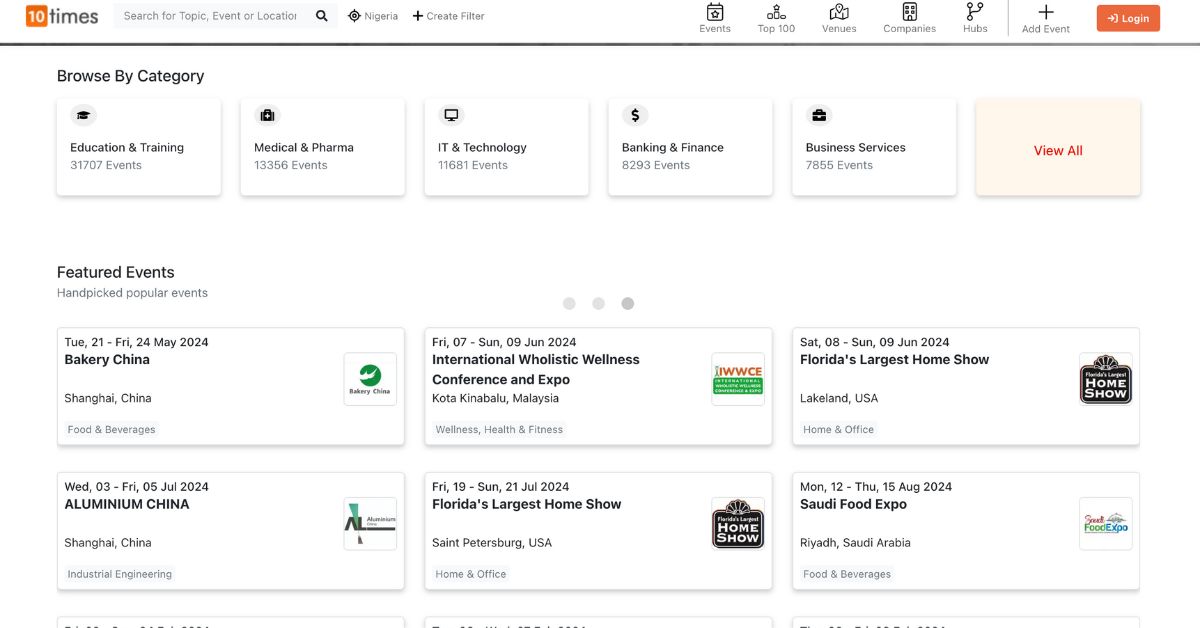The width and height of the screenshot is (1200, 628).
Task: Open the Events icon in the header
Action: click(x=715, y=13)
